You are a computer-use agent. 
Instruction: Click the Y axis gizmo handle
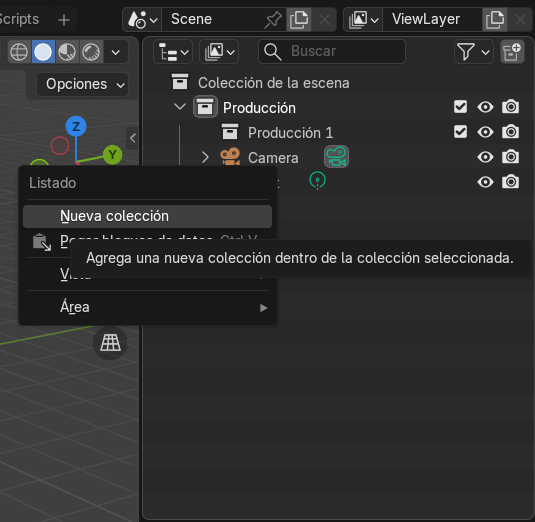pyautogui.click(x=113, y=155)
